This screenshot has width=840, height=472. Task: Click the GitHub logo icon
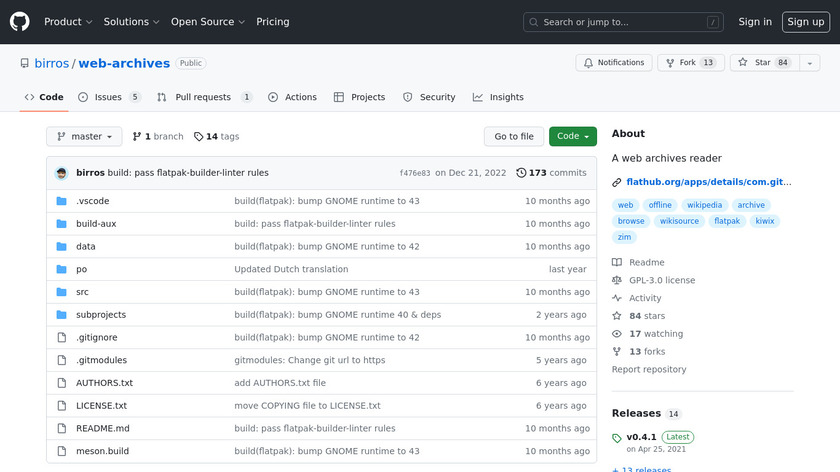click(x=20, y=21)
